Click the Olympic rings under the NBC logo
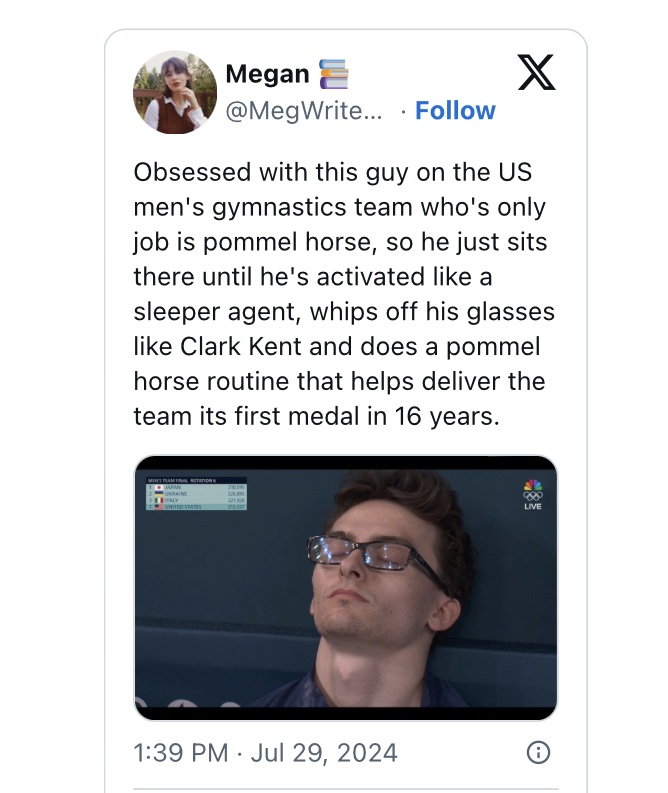This screenshot has height=793, width=668. [532, 496]
